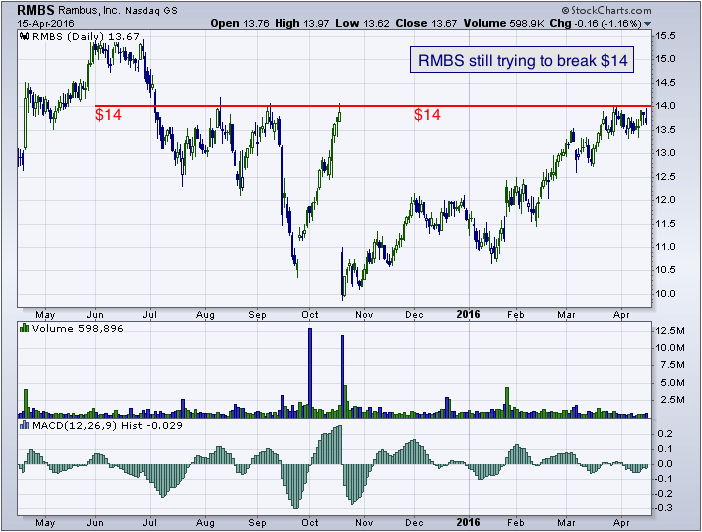
Task: Click the MACD histogram legend icon
Action: click(25, 425)
